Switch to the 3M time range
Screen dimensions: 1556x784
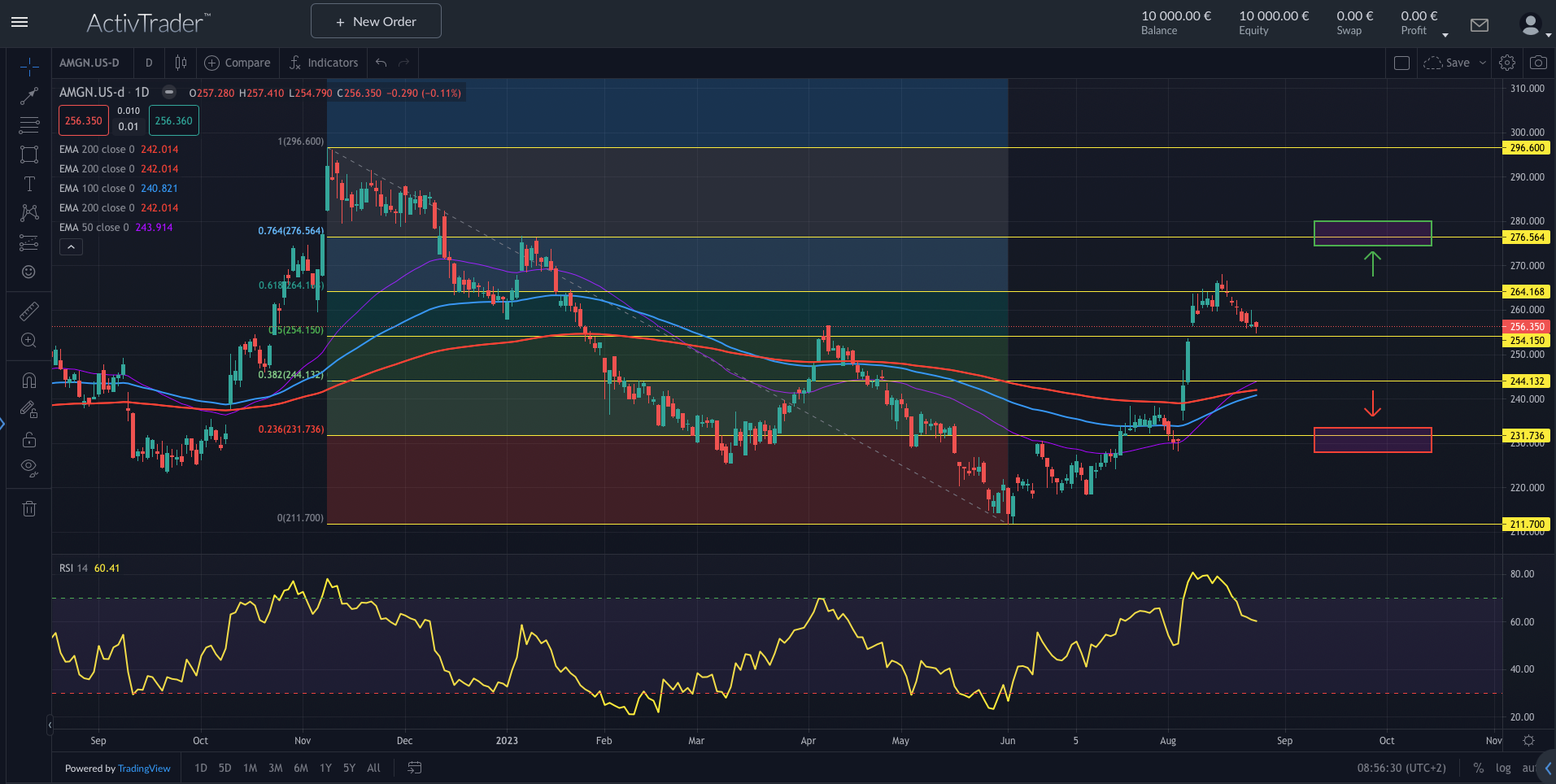276,768
